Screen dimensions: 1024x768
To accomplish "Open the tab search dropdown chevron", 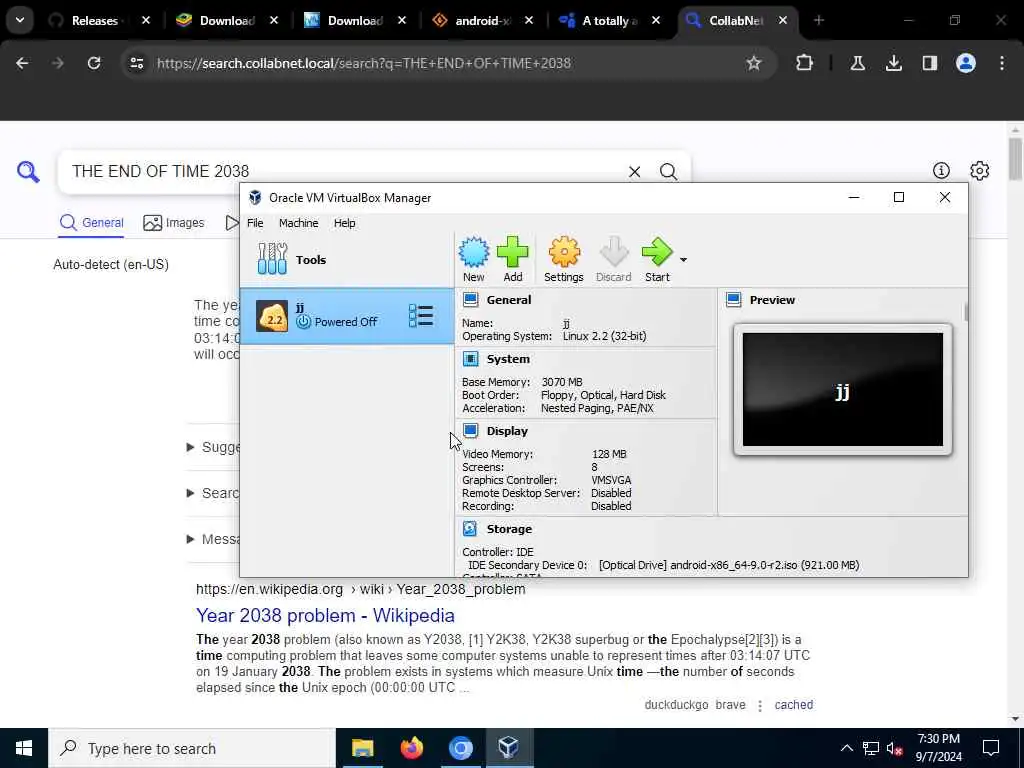I will [20, 20].
